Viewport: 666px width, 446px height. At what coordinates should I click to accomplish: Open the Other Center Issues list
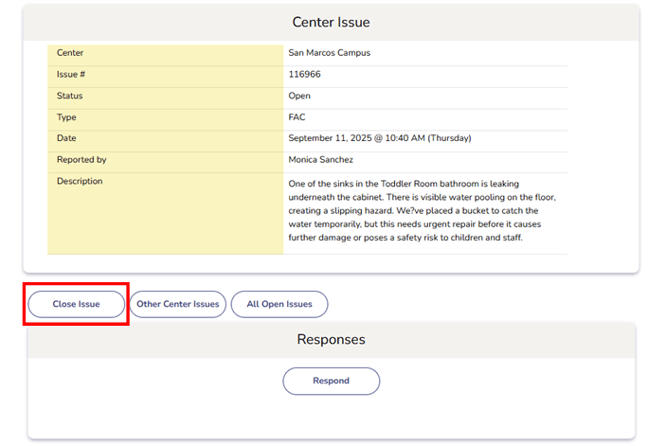[178, 304]
